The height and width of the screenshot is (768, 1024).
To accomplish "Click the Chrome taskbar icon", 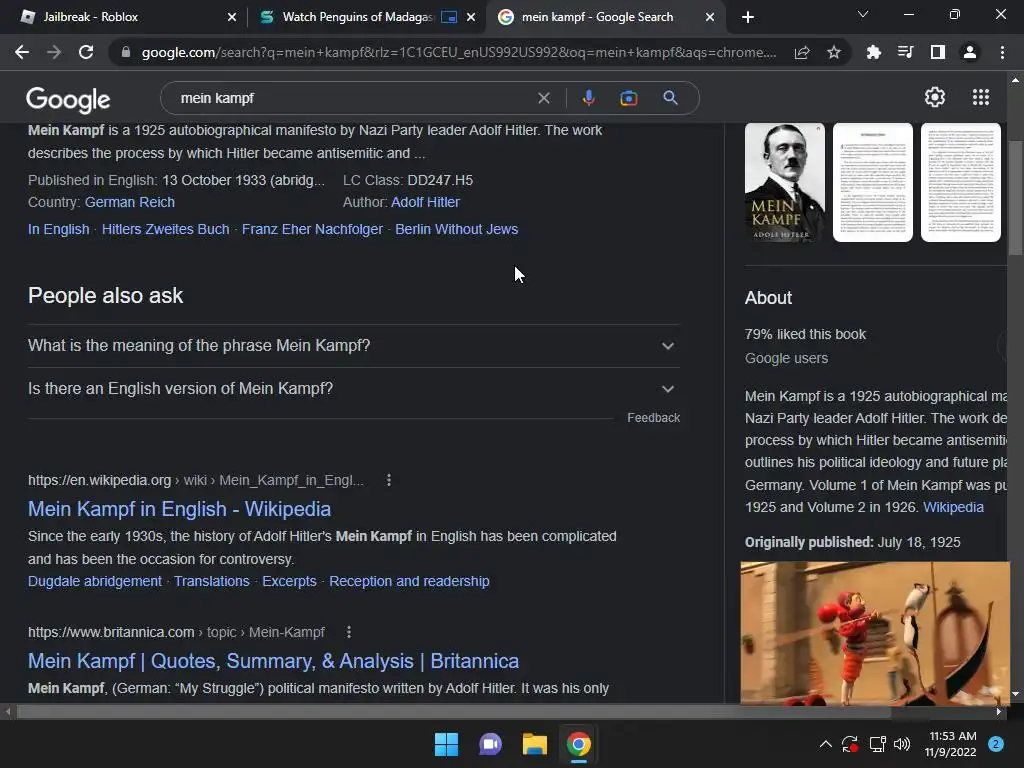I will pyautogui.click(x=579, y=744).
